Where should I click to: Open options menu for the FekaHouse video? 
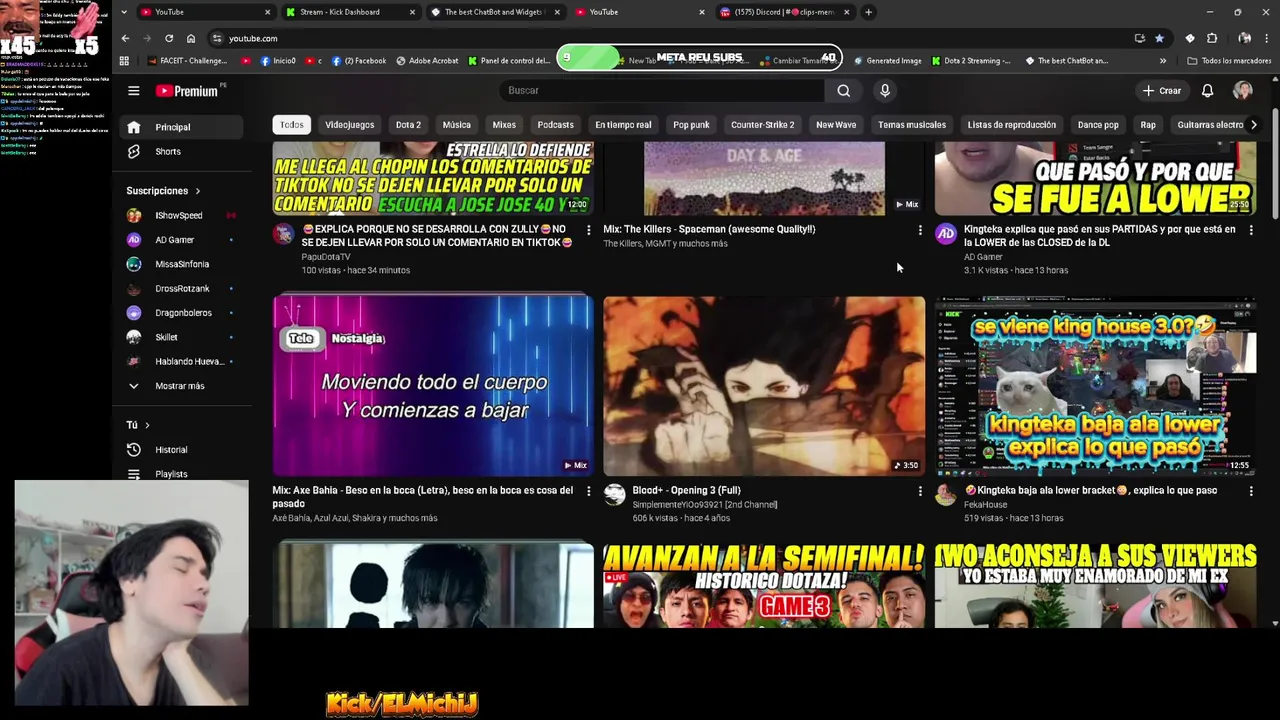tap(1250, 491)
